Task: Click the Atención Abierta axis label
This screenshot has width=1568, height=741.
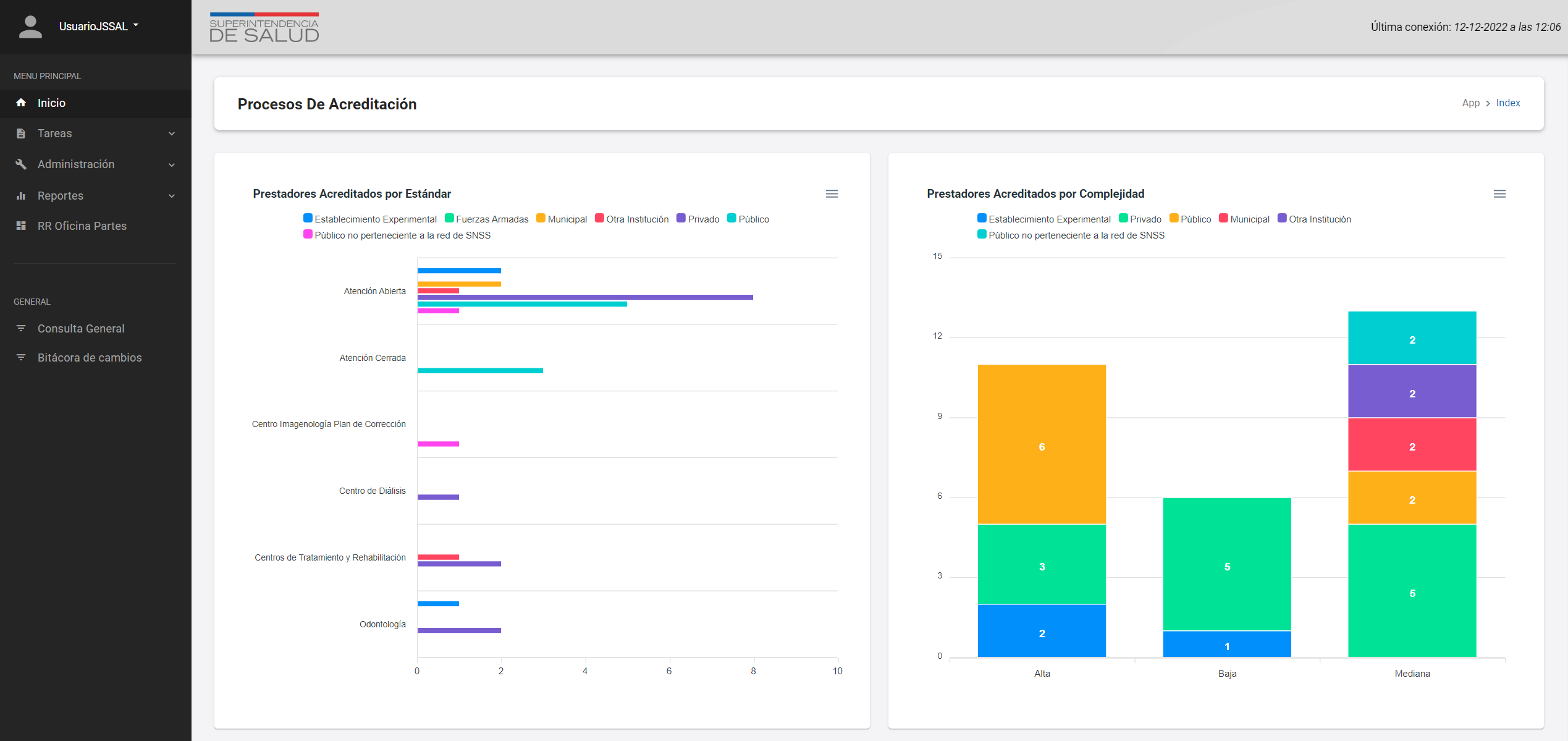Action: point(374,291)
